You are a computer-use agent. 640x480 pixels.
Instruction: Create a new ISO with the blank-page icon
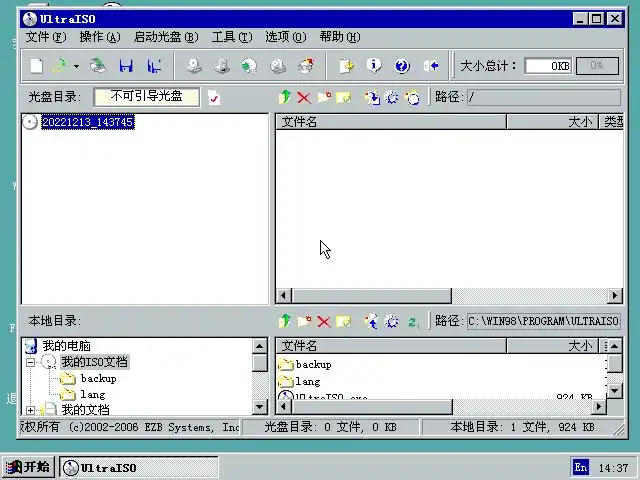tap(37, 66)
